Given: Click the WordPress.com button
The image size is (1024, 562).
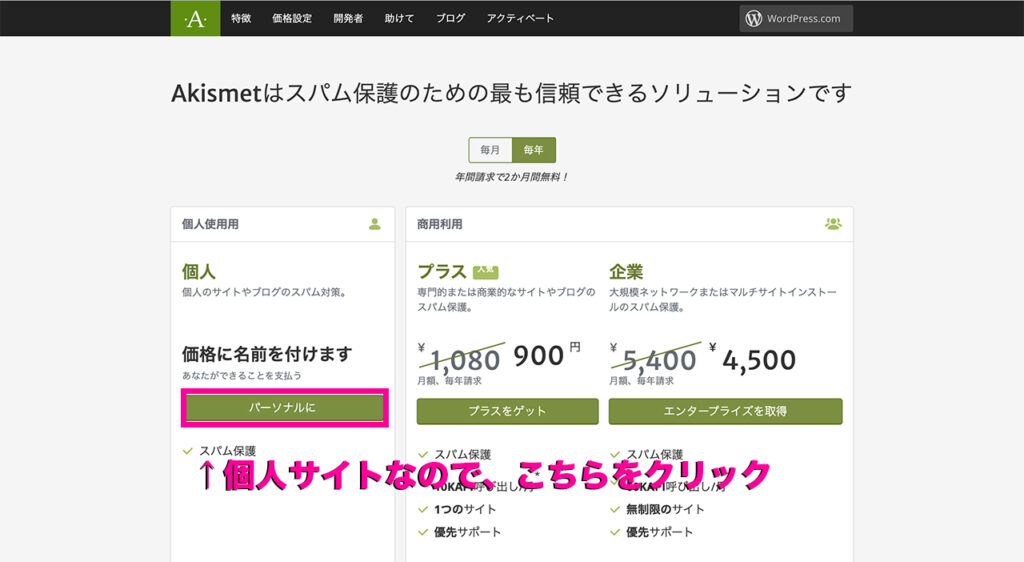Looking at the screenshot, I should [796, 18].
